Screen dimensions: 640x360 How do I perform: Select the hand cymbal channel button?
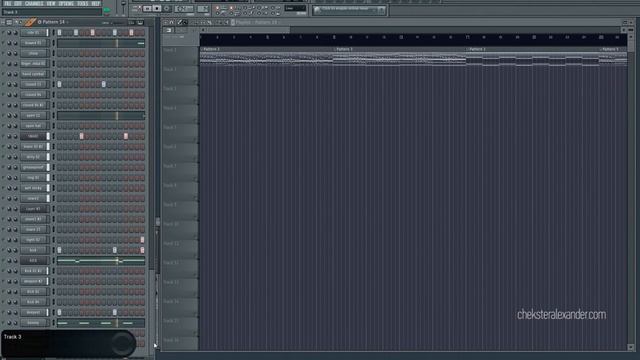coord(33,74)
